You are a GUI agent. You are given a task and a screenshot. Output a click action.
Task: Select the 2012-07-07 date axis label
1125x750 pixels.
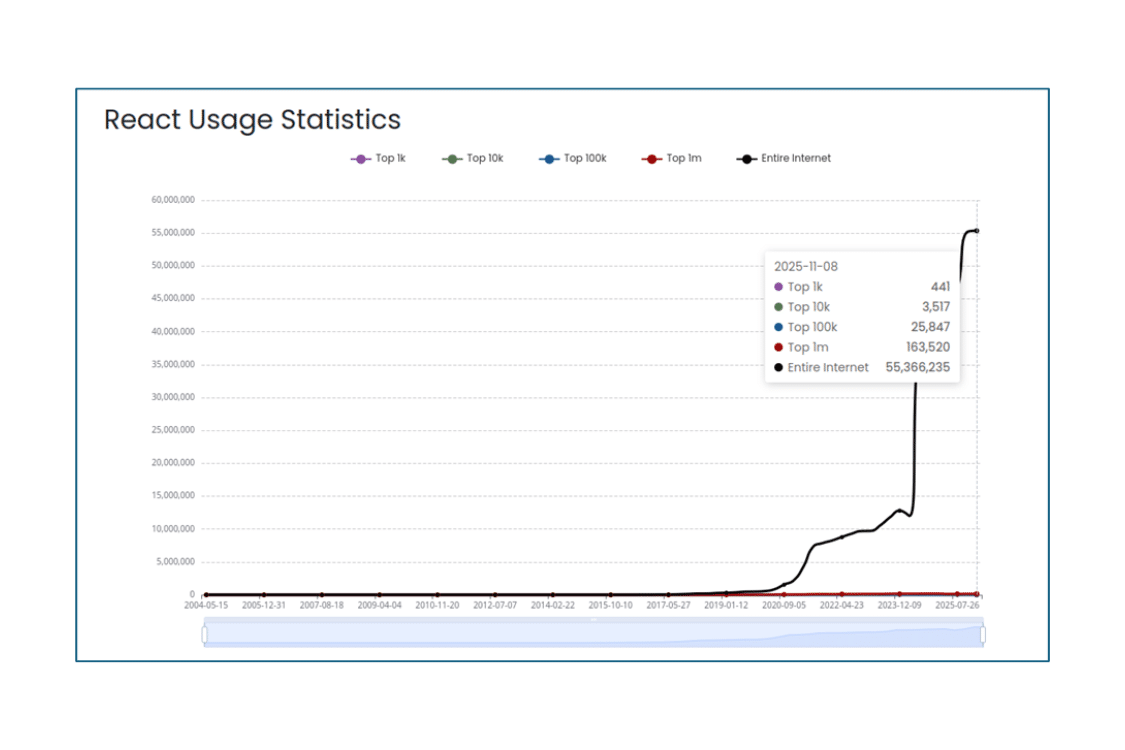pos(494,605)
